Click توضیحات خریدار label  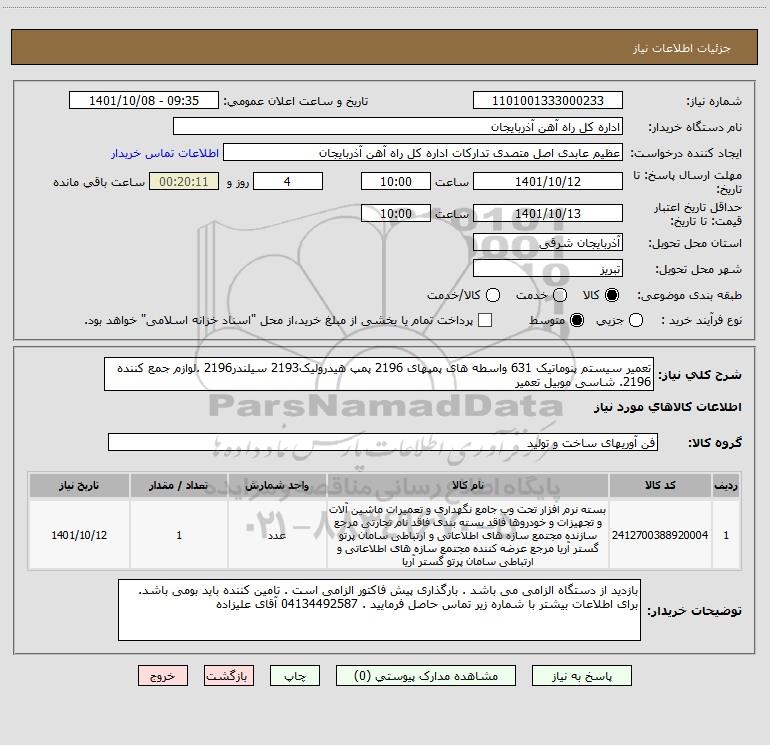click(x=694, y=611)
